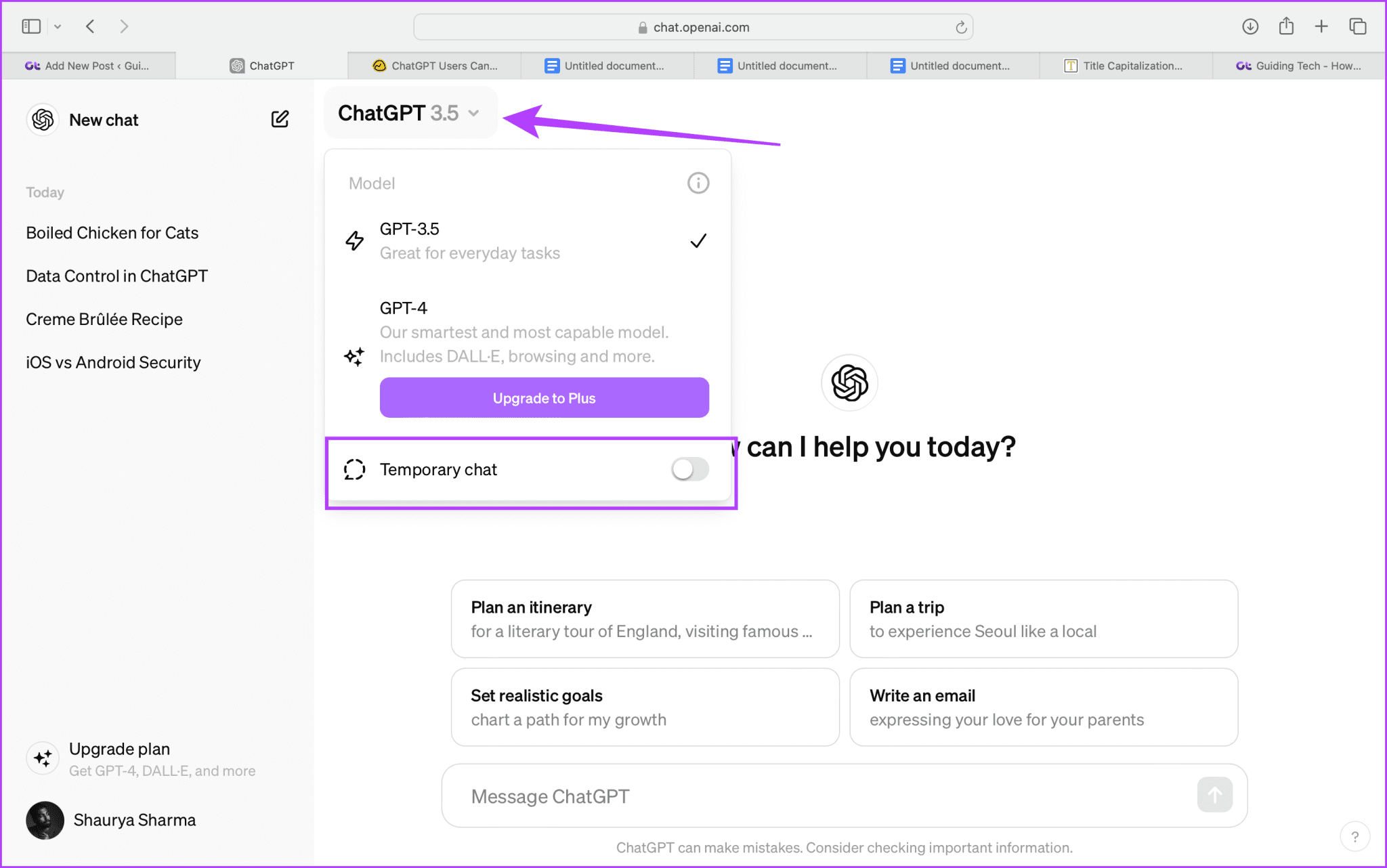Click the ChatGPT logo icon in the center
The image size is (1387, 868).
click(849, 383)
